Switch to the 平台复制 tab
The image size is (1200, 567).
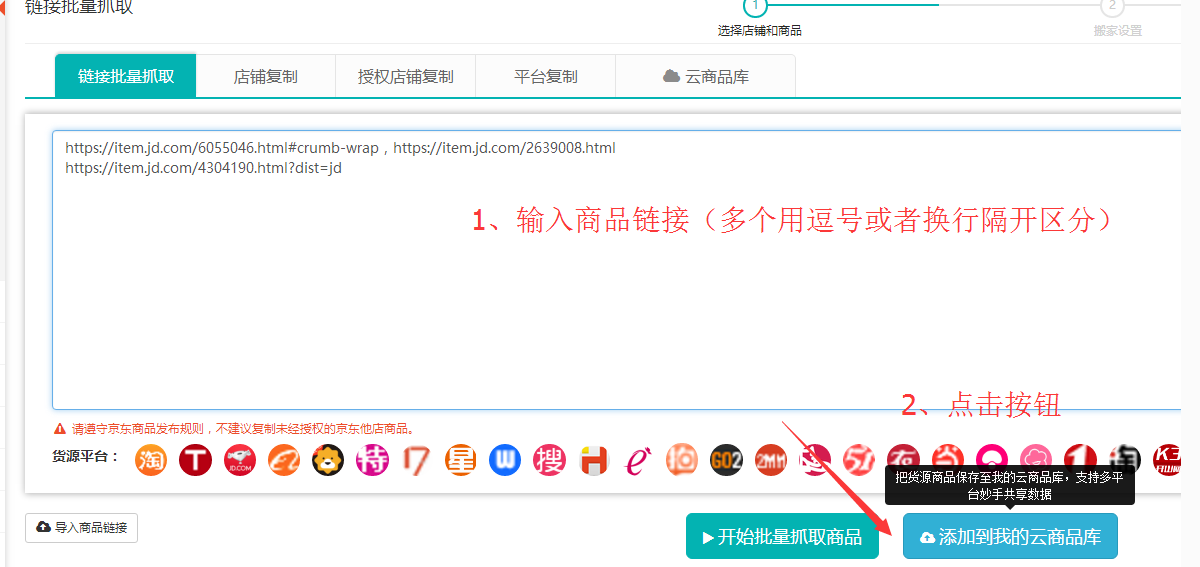[545, 76]
